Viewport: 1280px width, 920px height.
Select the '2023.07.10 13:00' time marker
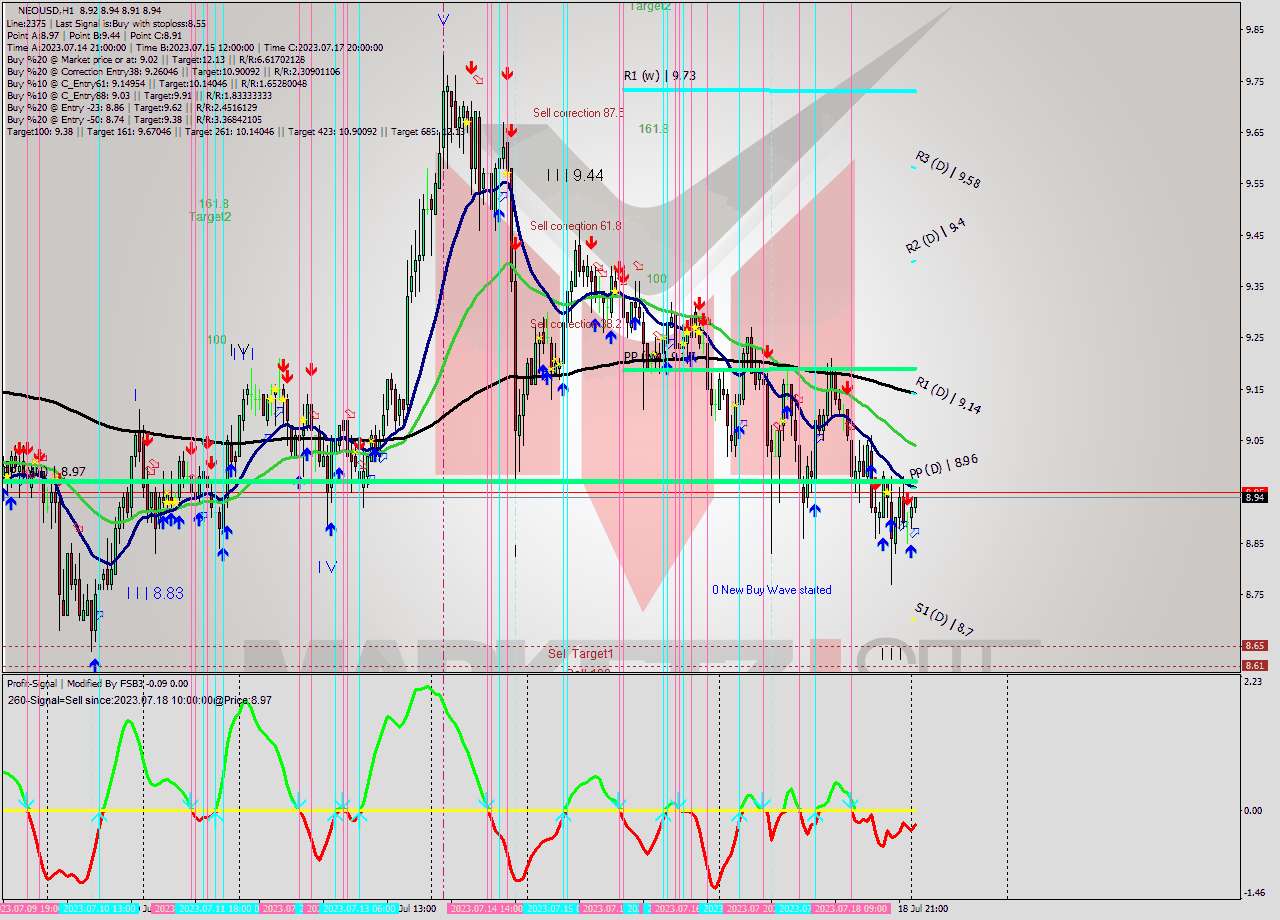click(x=98, y=909)
